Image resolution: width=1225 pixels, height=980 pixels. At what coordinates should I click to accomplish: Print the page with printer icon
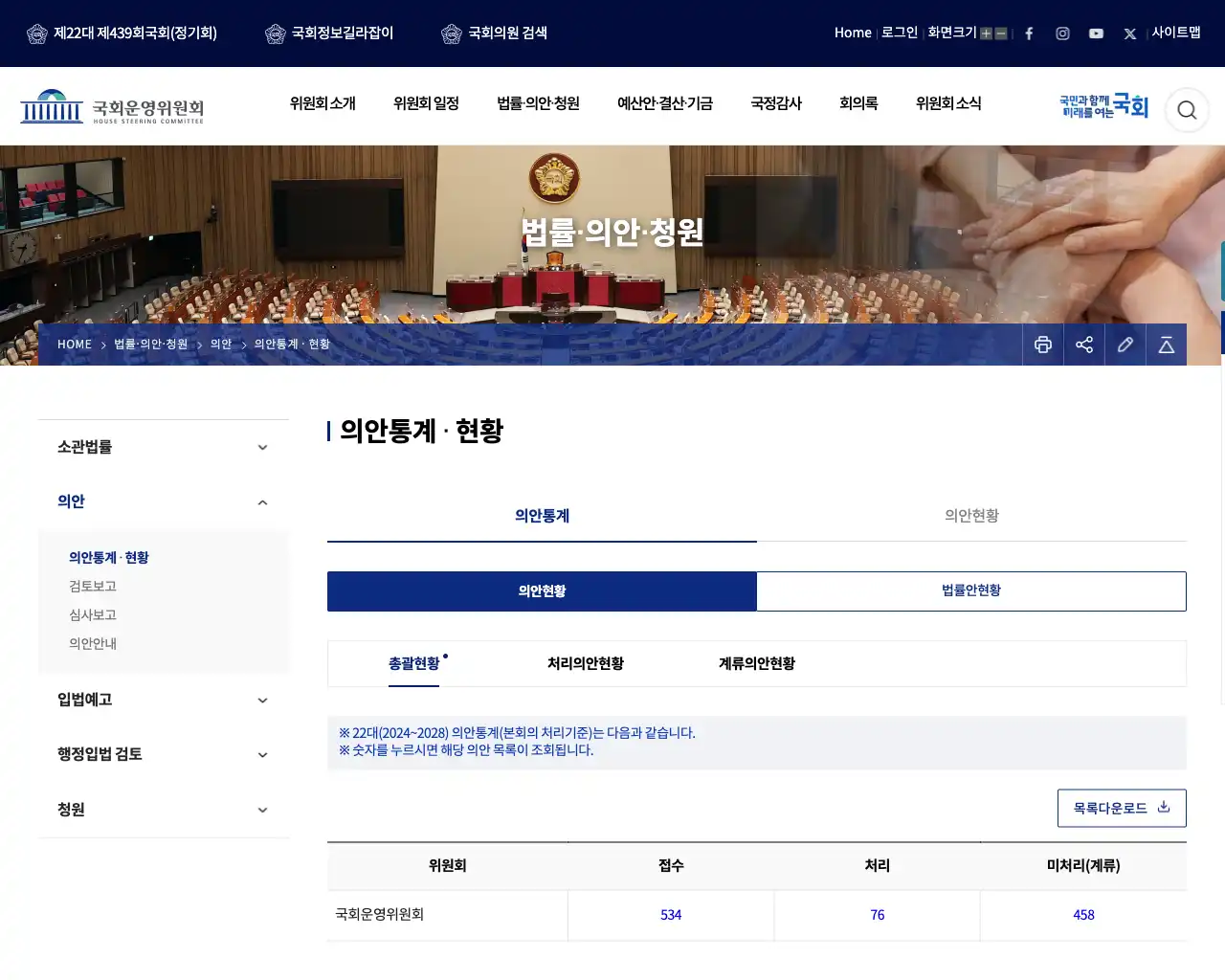point(1043,345)
